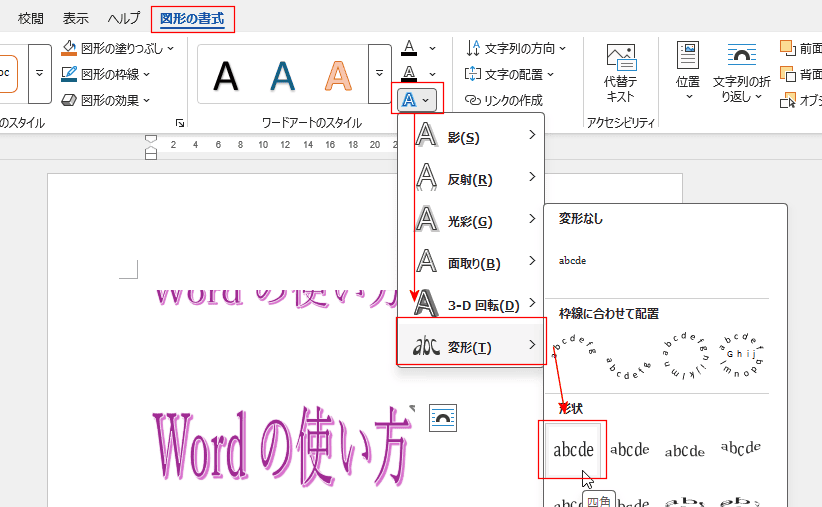
Task: Select the 変形なし abcde option
Action: 572,261
